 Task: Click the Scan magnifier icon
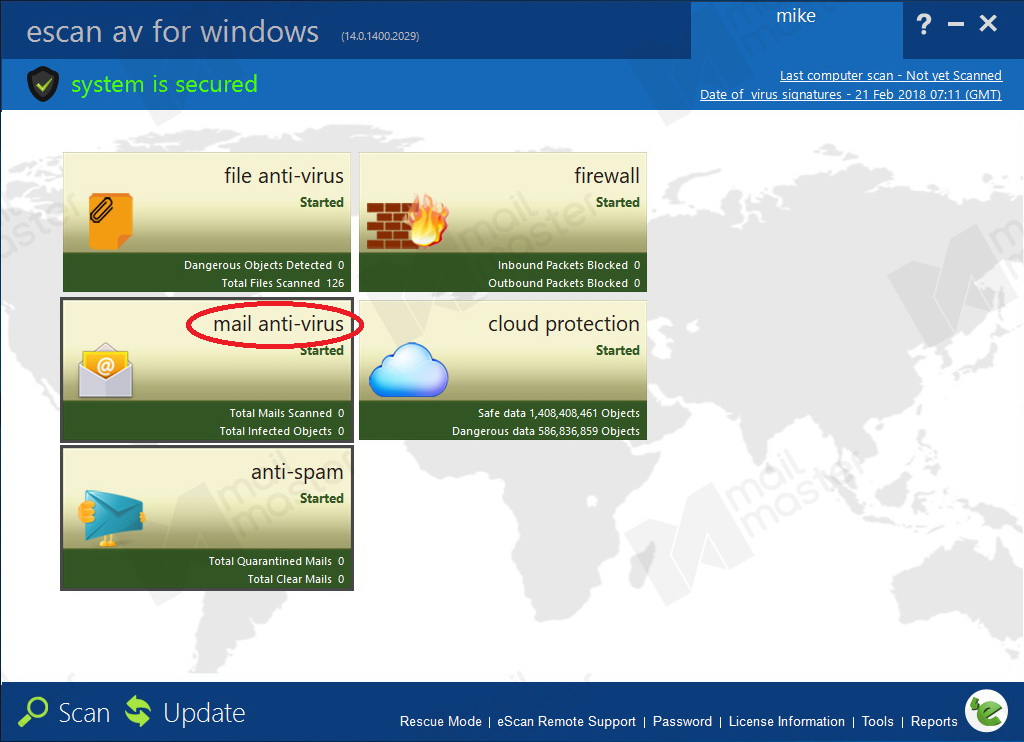point(33,711)
